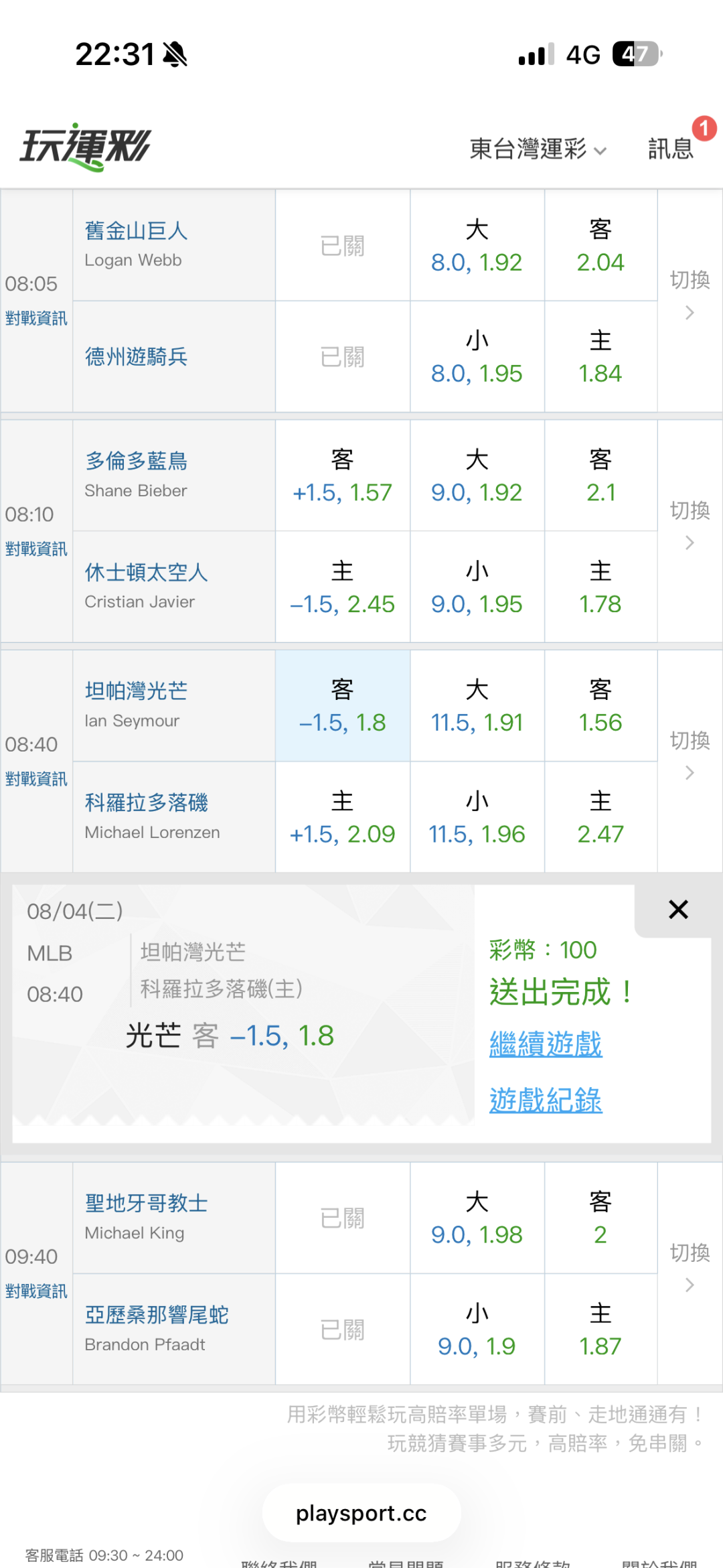Select under 11.5, 1.96 for the Rockies game

click(477, 817)
